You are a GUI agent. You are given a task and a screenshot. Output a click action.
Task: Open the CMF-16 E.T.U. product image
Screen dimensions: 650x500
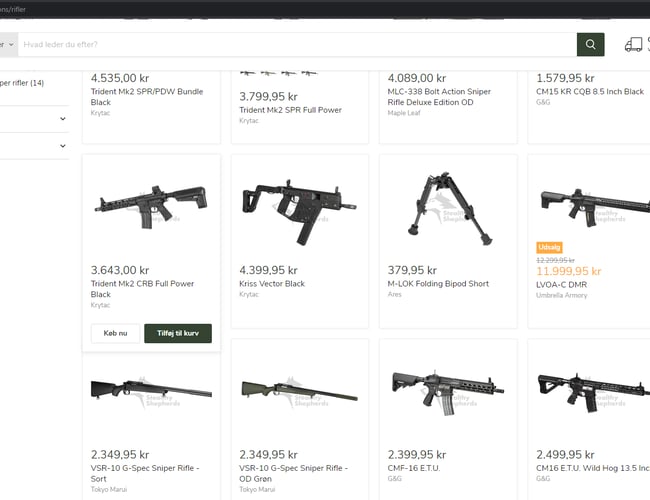coord(448,393)
